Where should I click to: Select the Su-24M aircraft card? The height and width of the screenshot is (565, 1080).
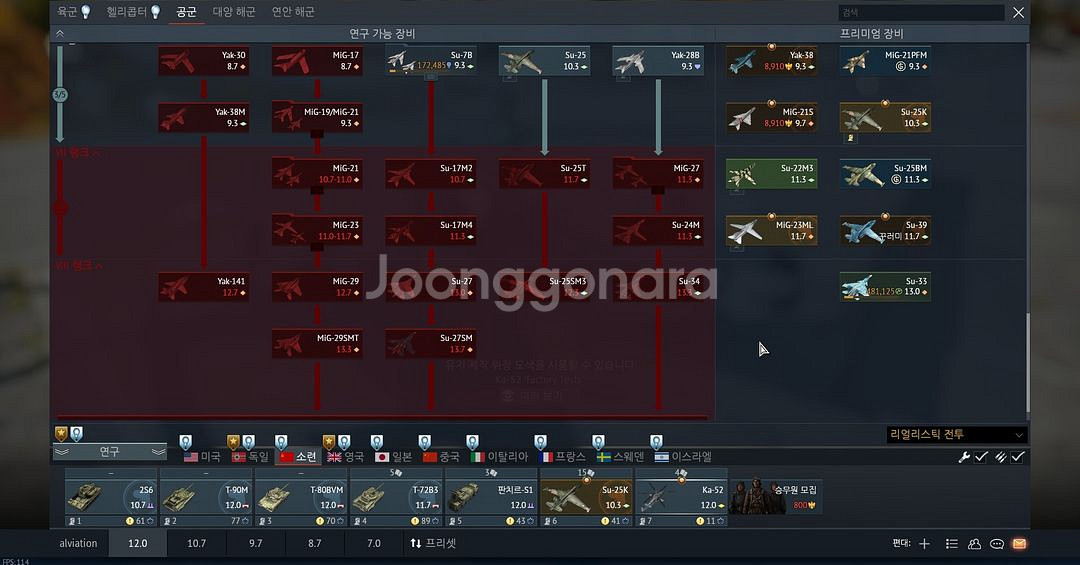[658, 230]
